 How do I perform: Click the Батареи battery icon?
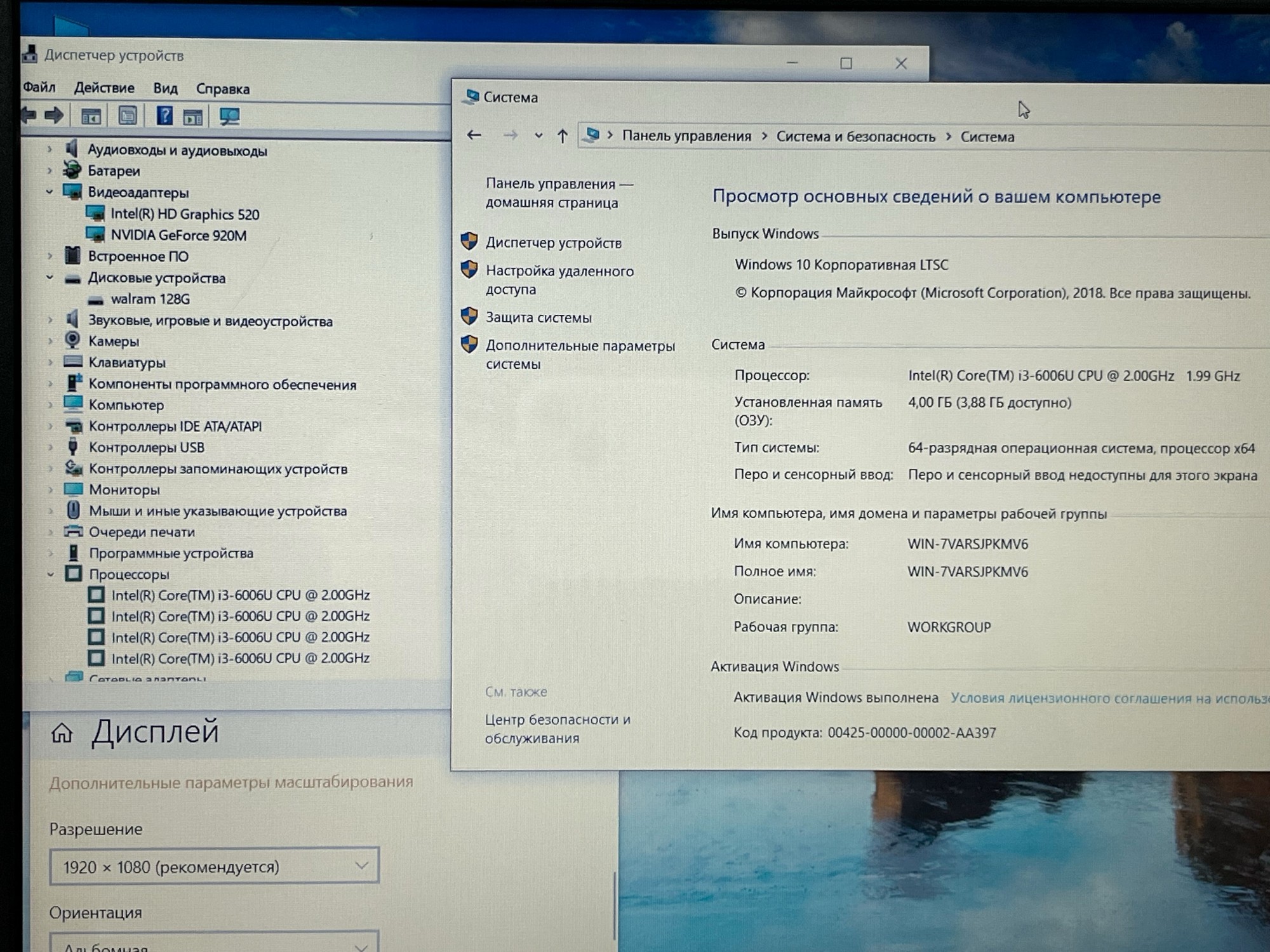72,169
